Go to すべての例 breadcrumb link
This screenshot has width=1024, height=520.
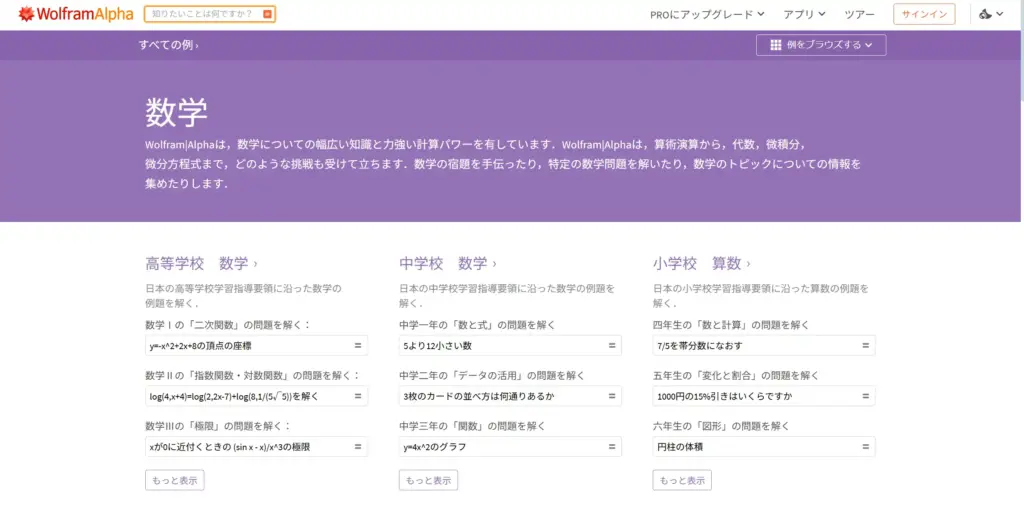click(168, 45)
